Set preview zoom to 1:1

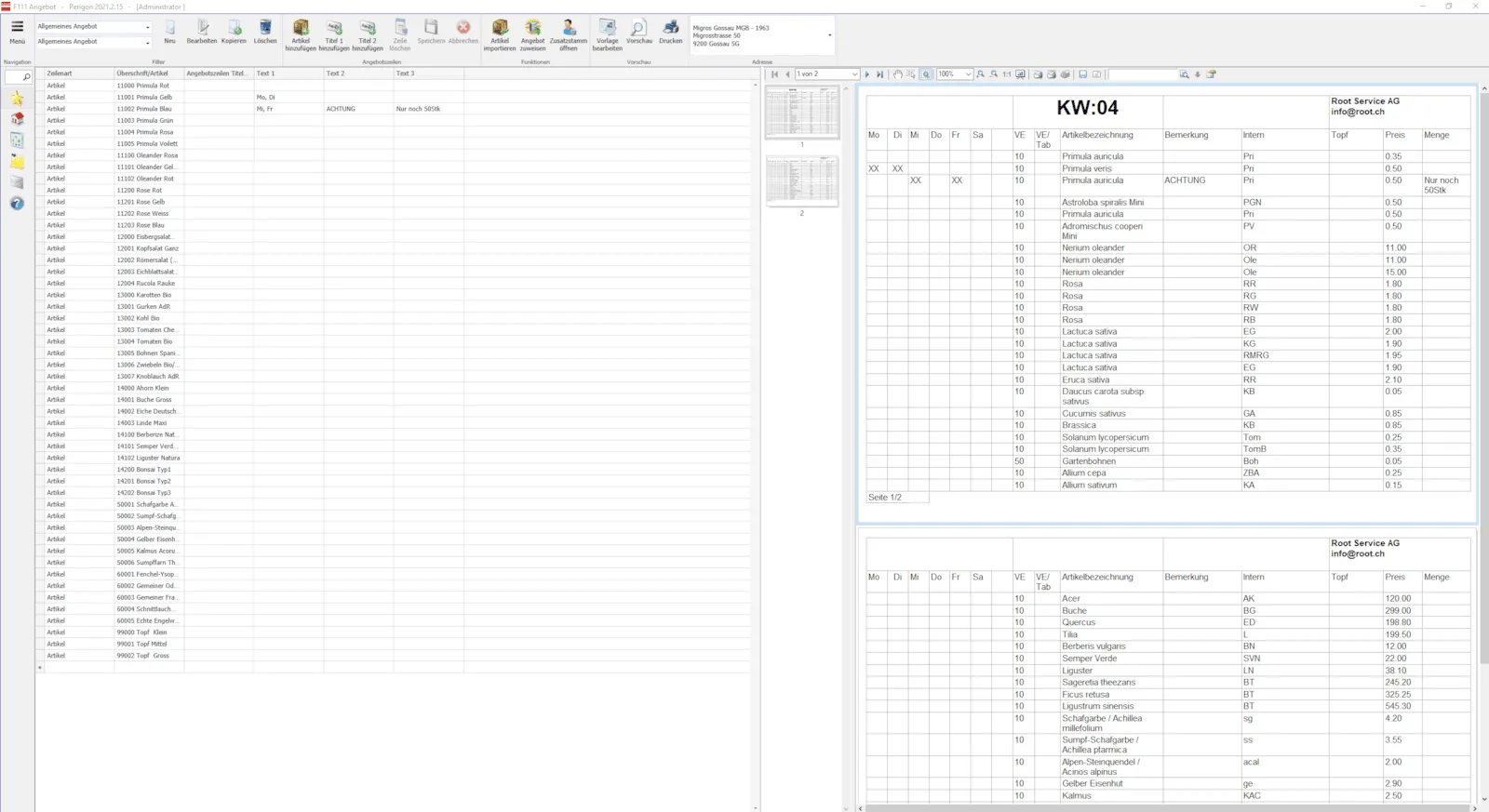(x=1007, y=74)
